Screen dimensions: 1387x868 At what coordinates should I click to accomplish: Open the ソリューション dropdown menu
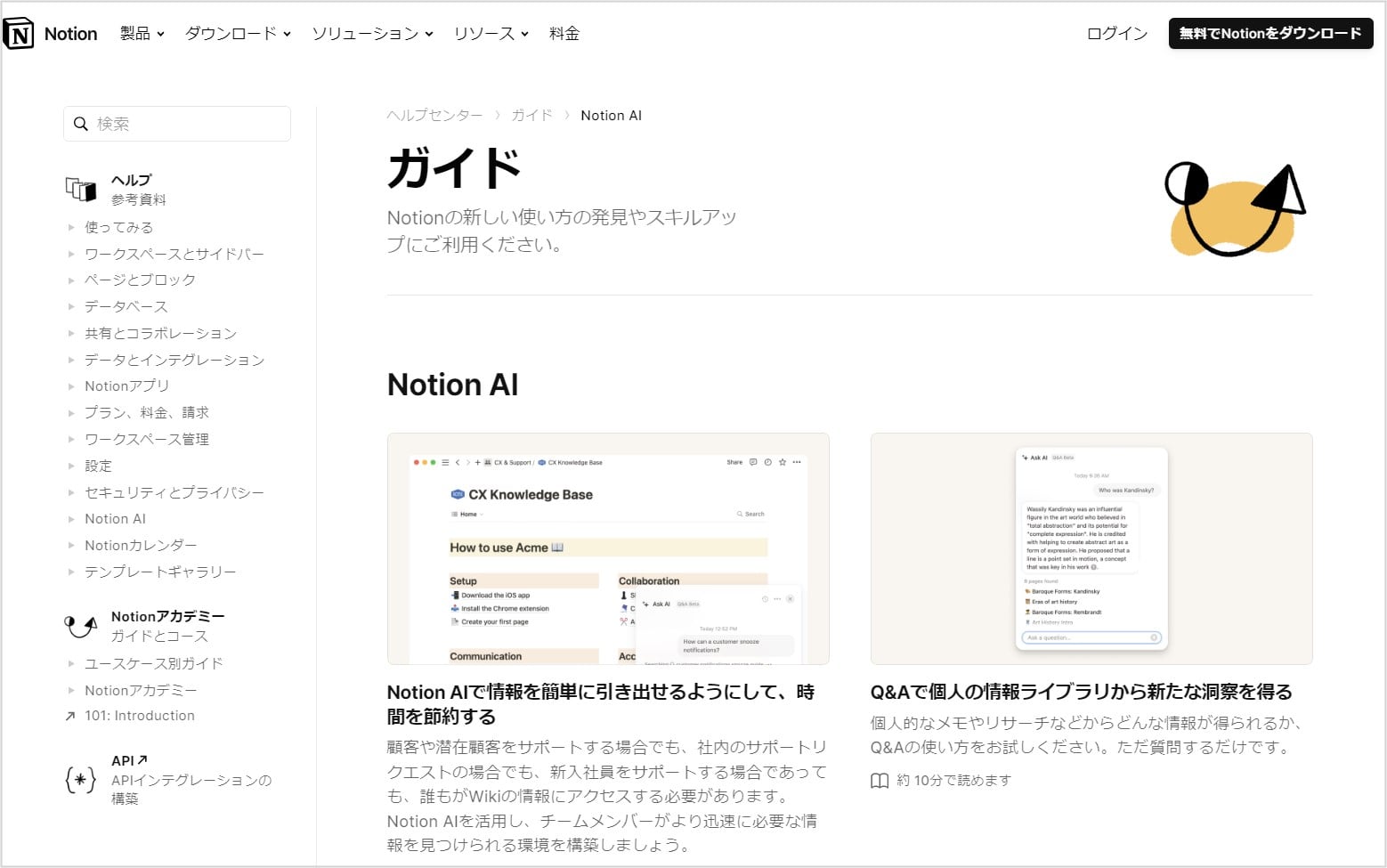(372, 34)
